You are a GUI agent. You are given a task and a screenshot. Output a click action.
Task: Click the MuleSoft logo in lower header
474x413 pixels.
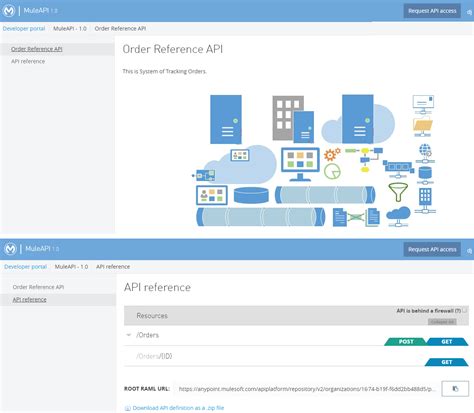[10, 249]
